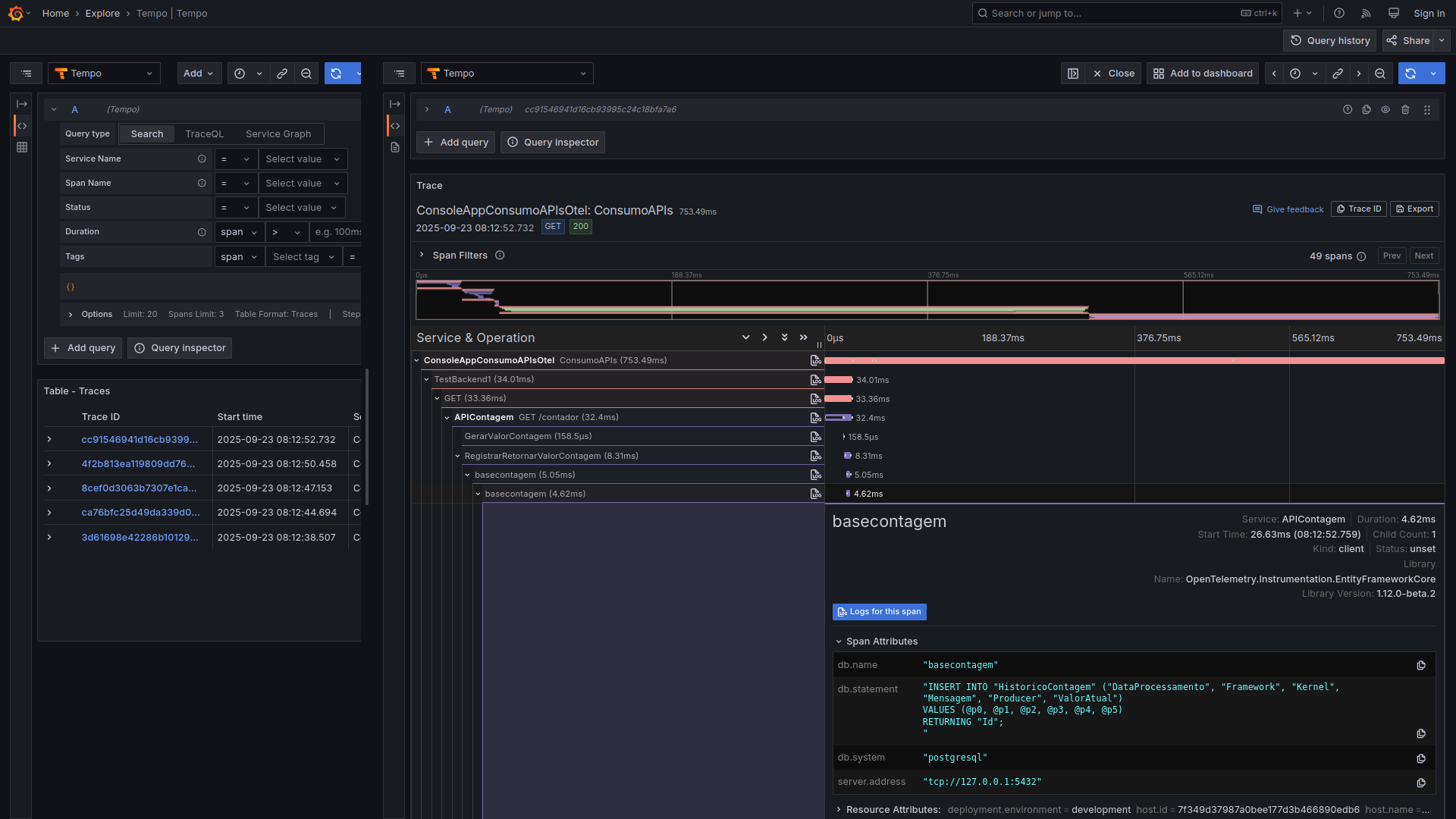Delete query with trash icon
This screenshot has height=819, width=1456.
click(x=1405, y=110)
